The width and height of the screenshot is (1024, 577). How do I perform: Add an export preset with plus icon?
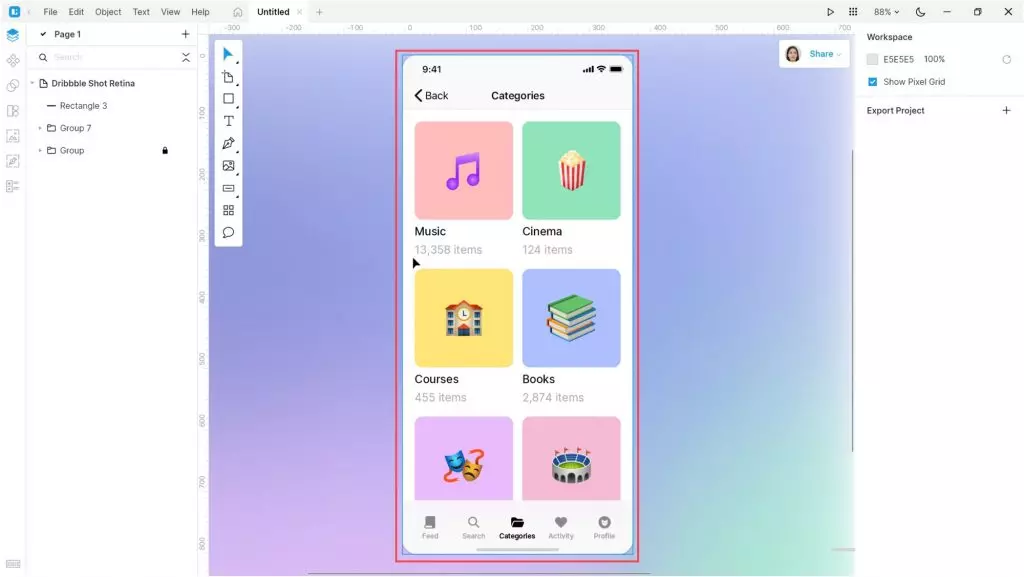1006,110
